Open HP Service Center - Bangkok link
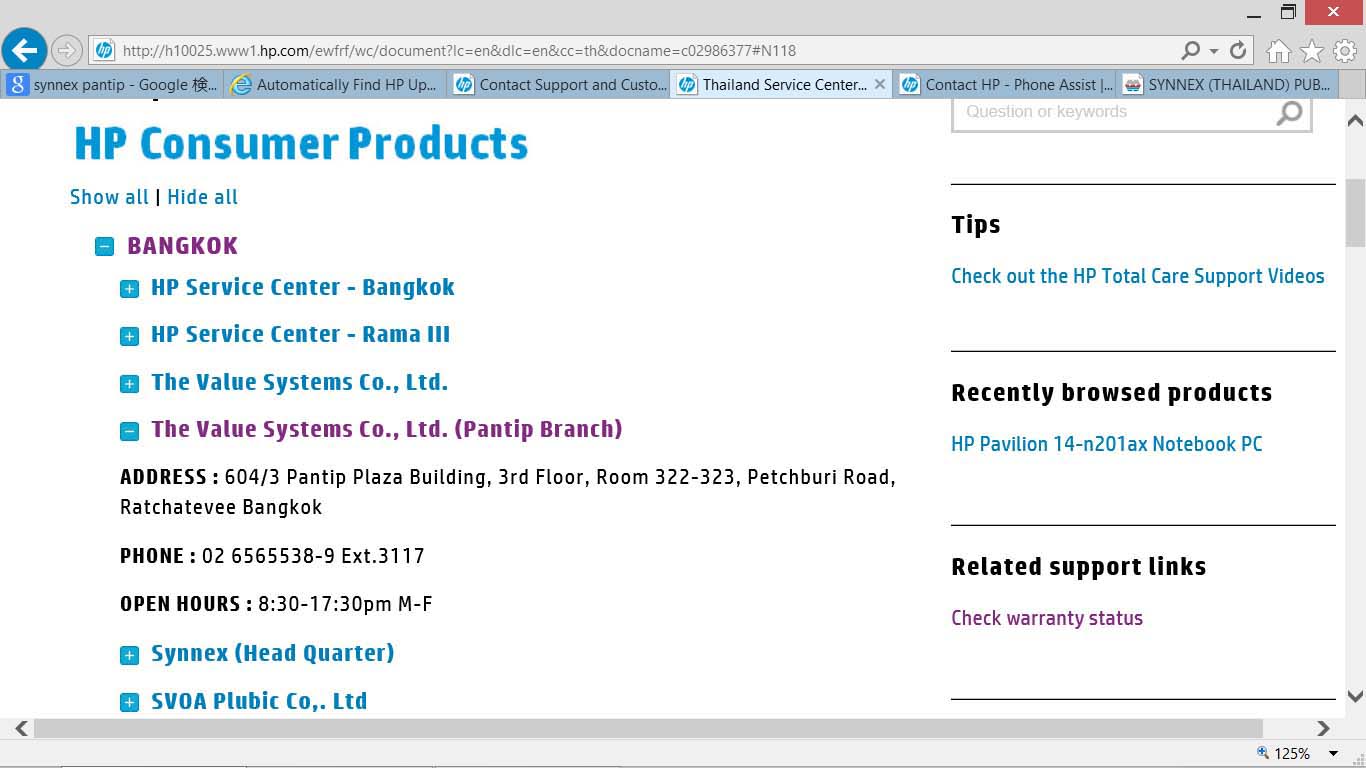 tap(302, 287)
